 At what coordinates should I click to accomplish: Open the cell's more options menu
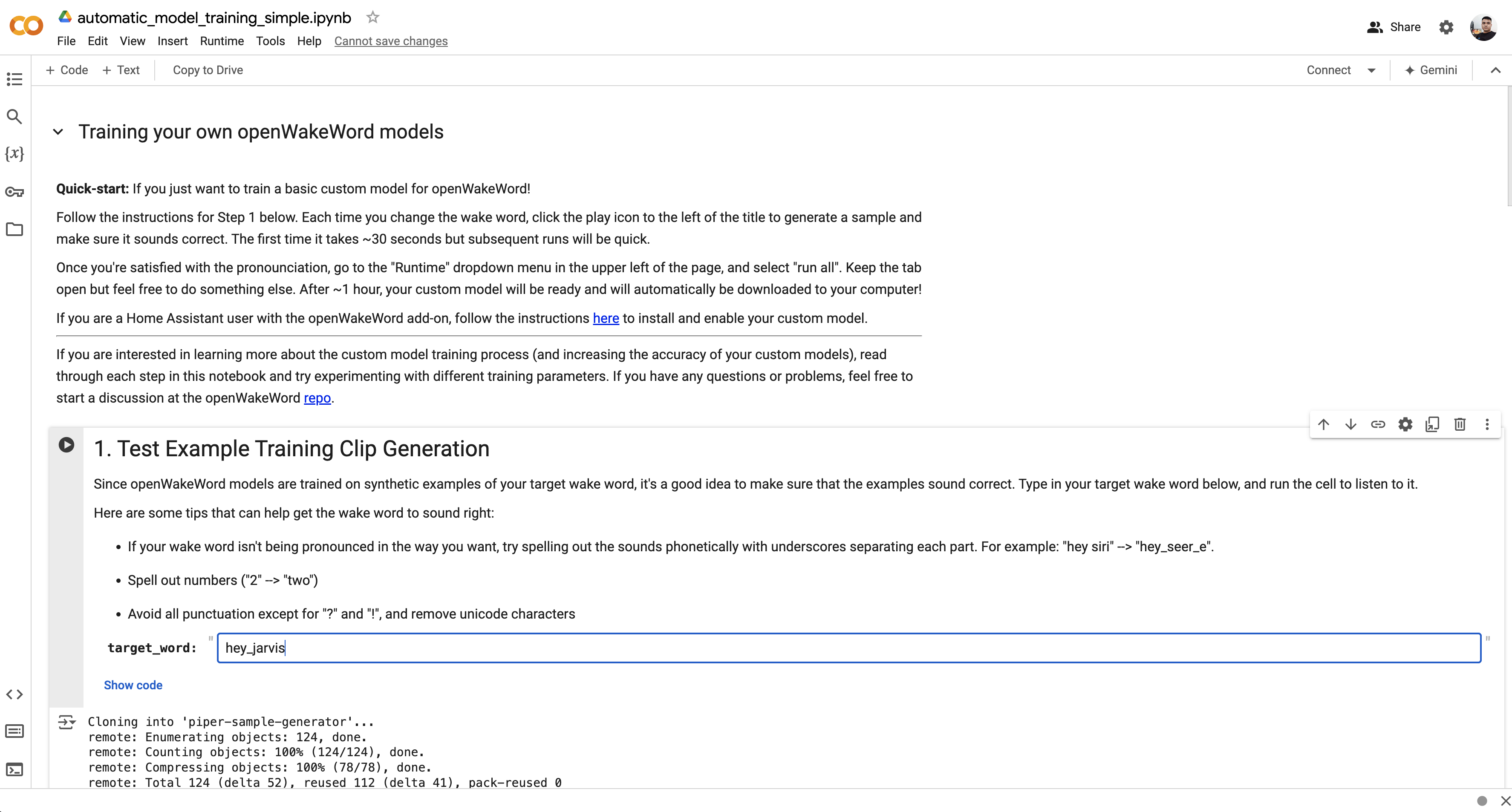click(x=1487, y=424)
